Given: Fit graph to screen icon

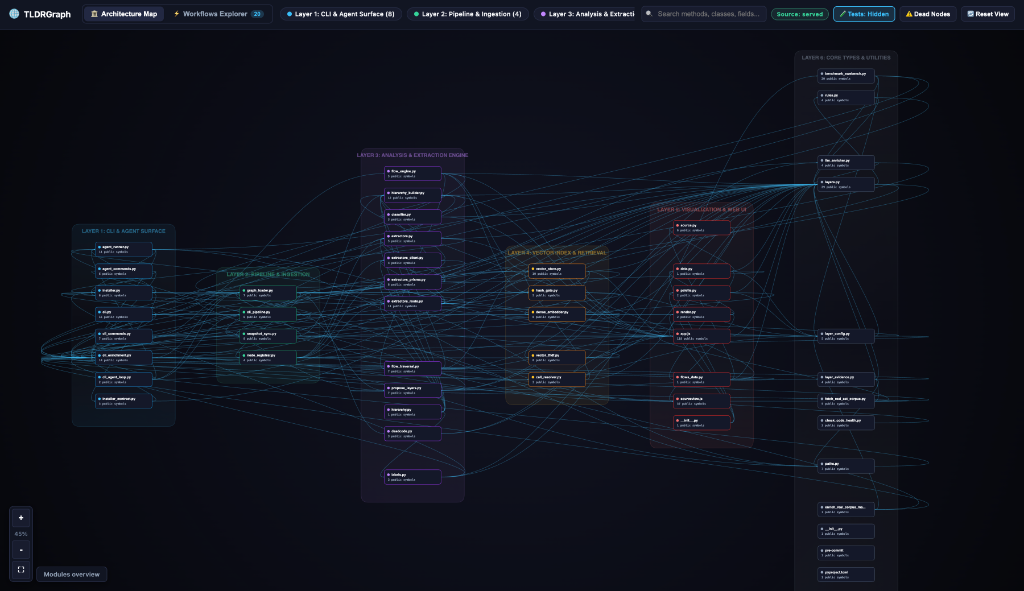Looking at the screenshot, I should tap(21, 569).
